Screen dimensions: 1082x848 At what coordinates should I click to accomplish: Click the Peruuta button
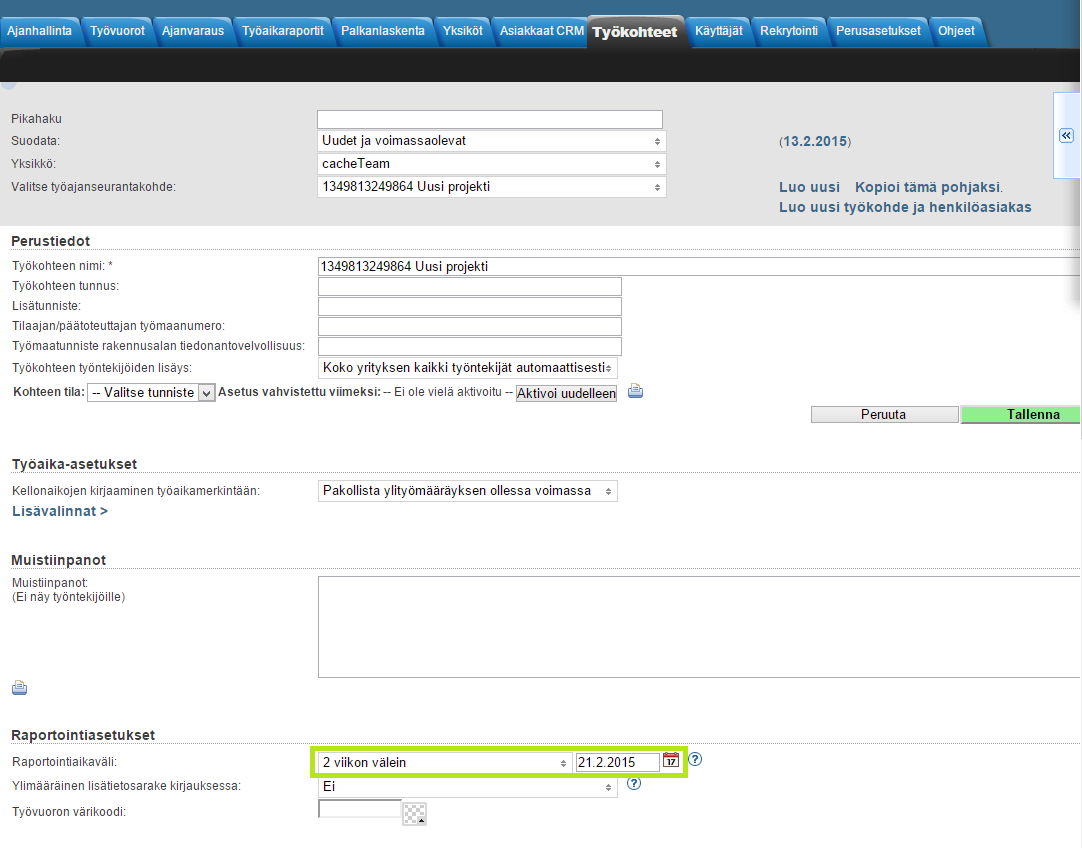click(884, 414)
